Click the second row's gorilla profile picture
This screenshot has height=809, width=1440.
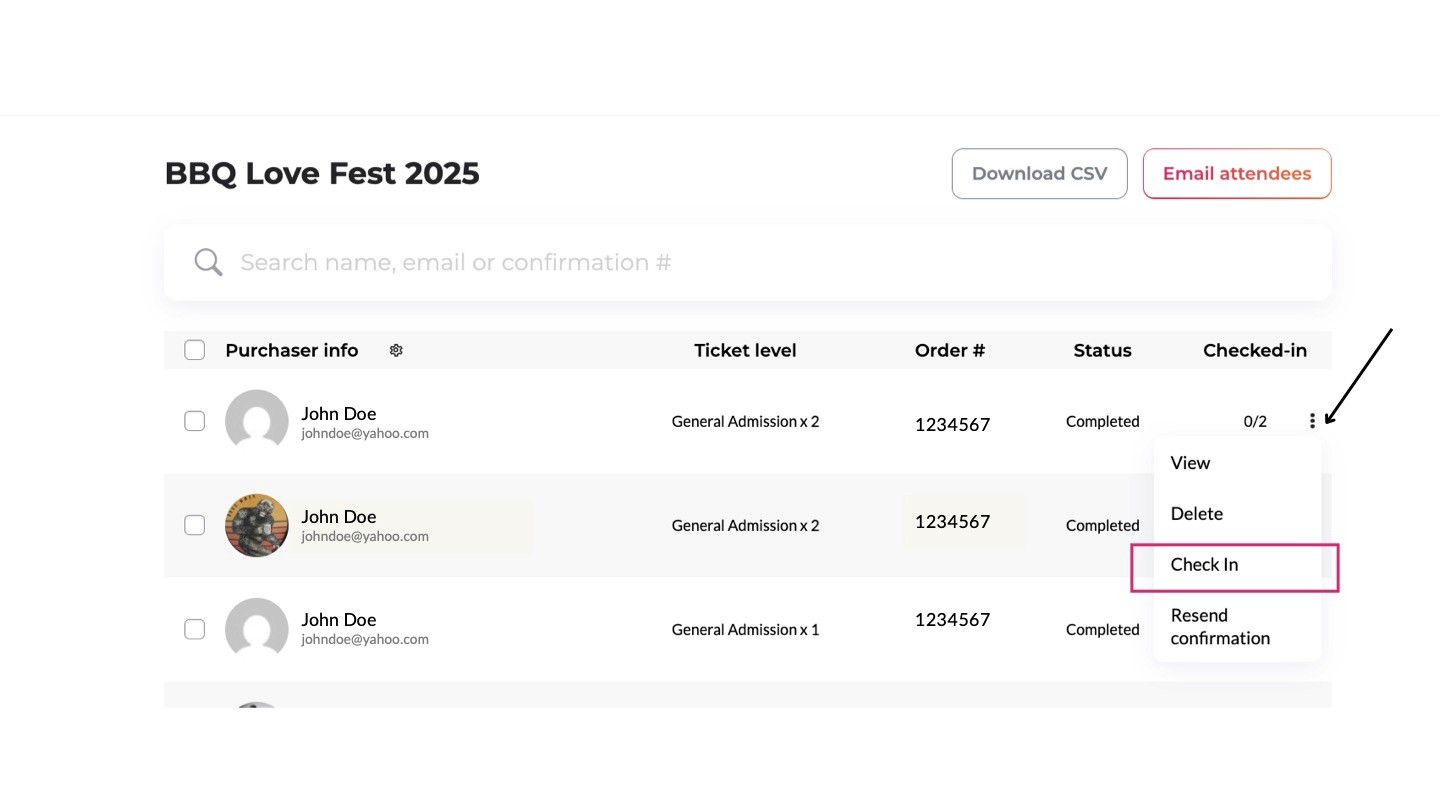coord(257,525)
